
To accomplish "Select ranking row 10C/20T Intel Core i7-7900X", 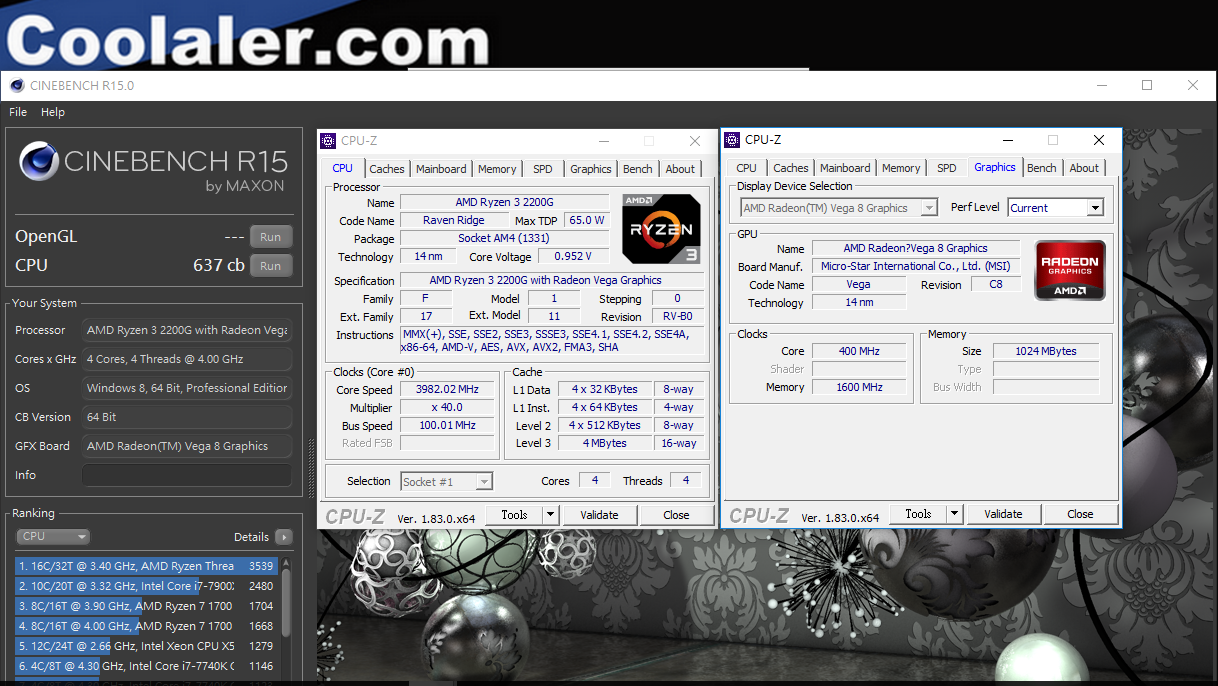I will pyautogui.click(x=147, y=586).
